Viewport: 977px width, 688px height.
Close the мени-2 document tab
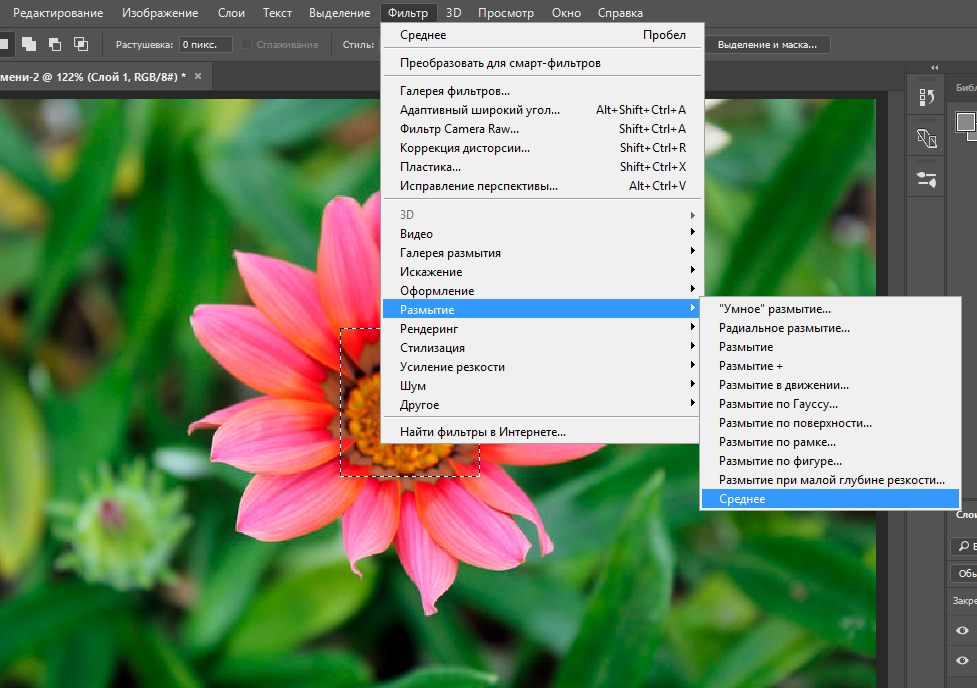pos(198,76)
